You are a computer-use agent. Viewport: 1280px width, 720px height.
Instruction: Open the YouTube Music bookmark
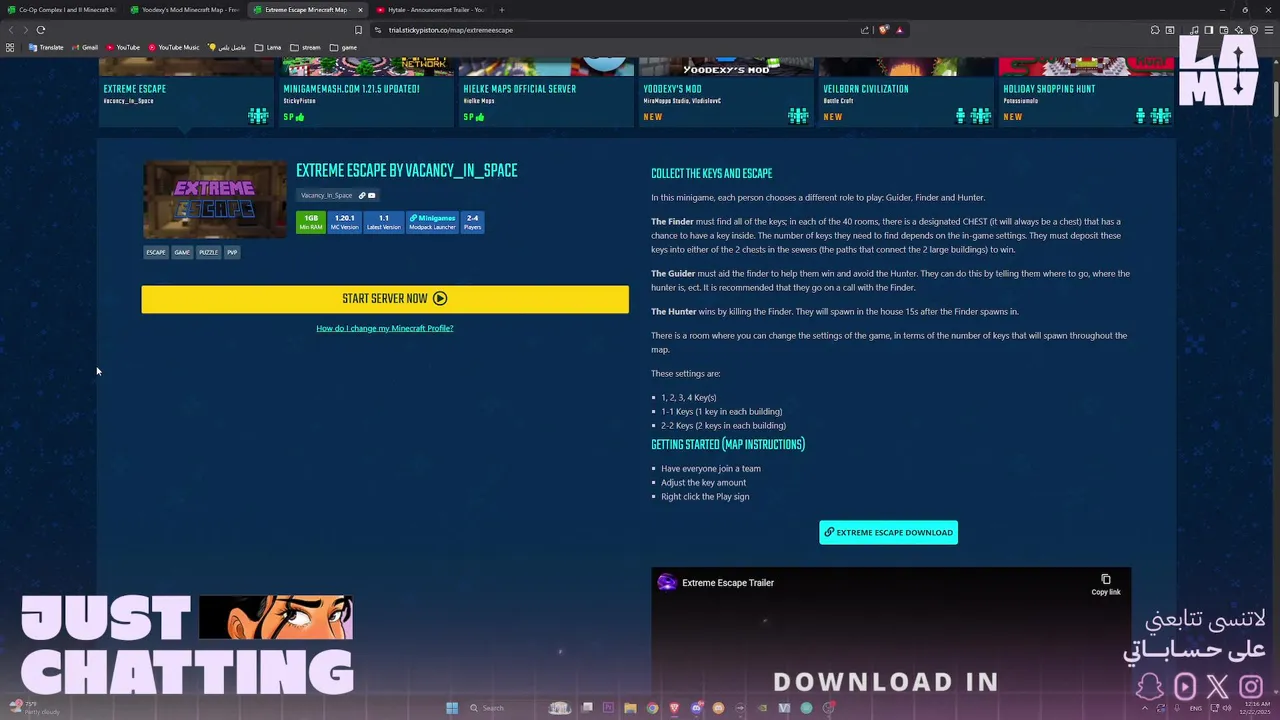[x=174, y=47]
